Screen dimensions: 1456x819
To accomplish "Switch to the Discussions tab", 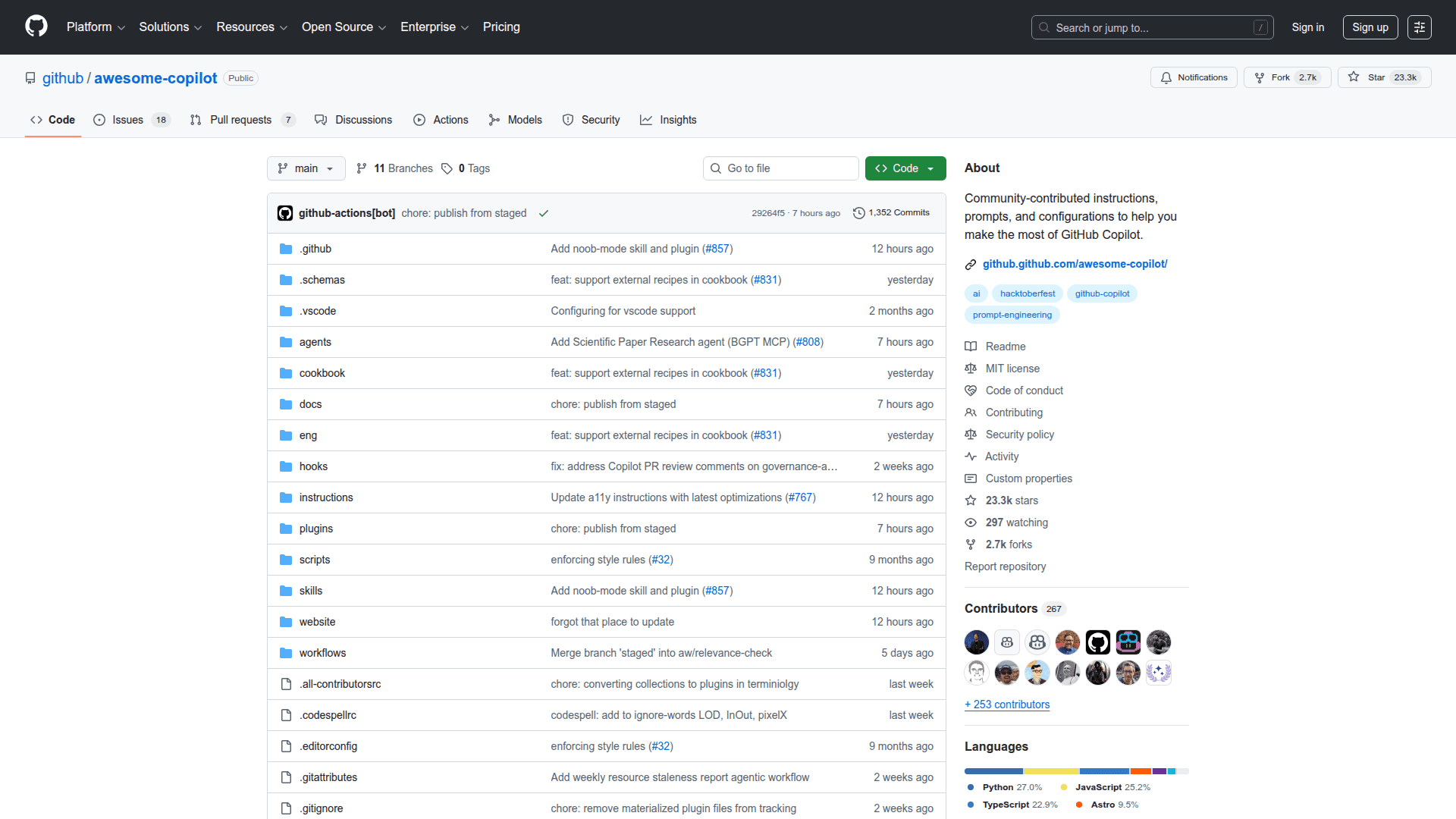I will (x=363, y=120).
